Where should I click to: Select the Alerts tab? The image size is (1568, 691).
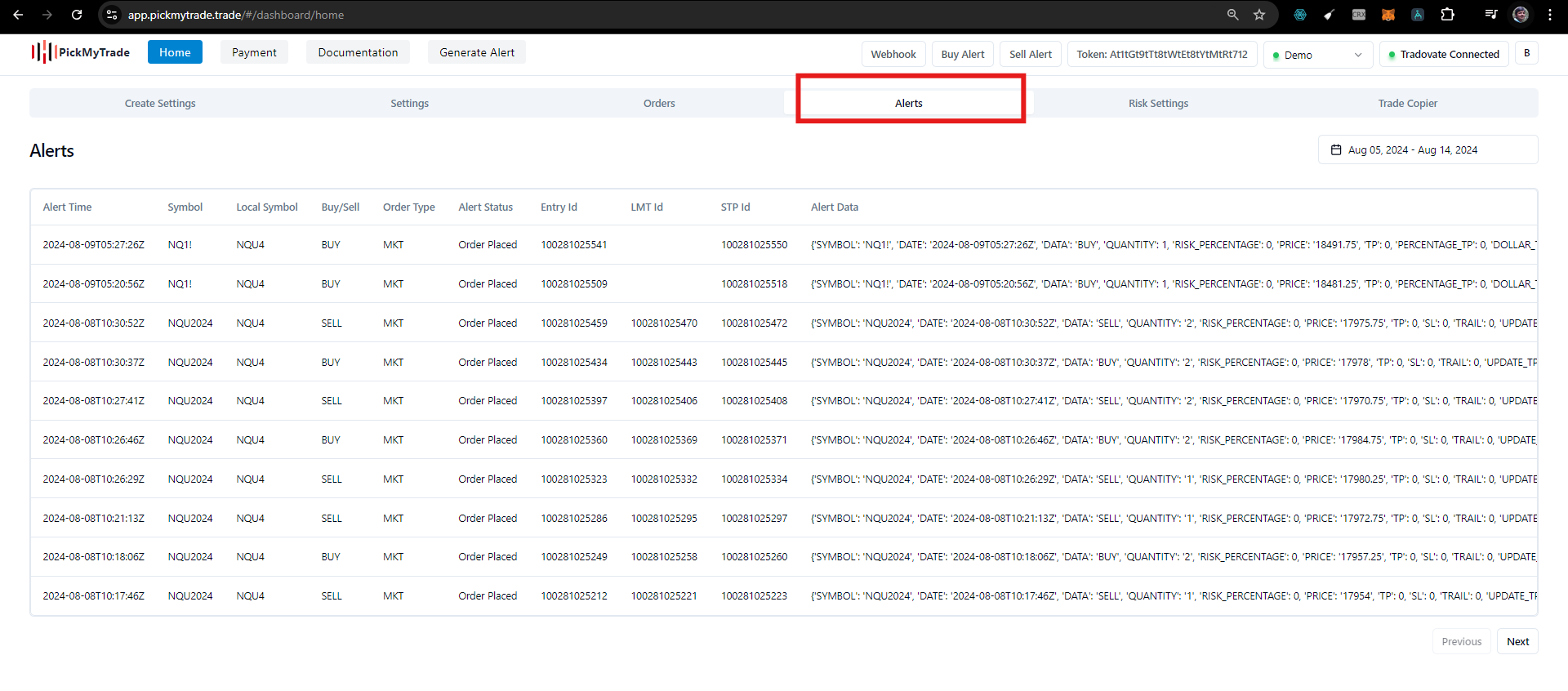pos(908,103)
